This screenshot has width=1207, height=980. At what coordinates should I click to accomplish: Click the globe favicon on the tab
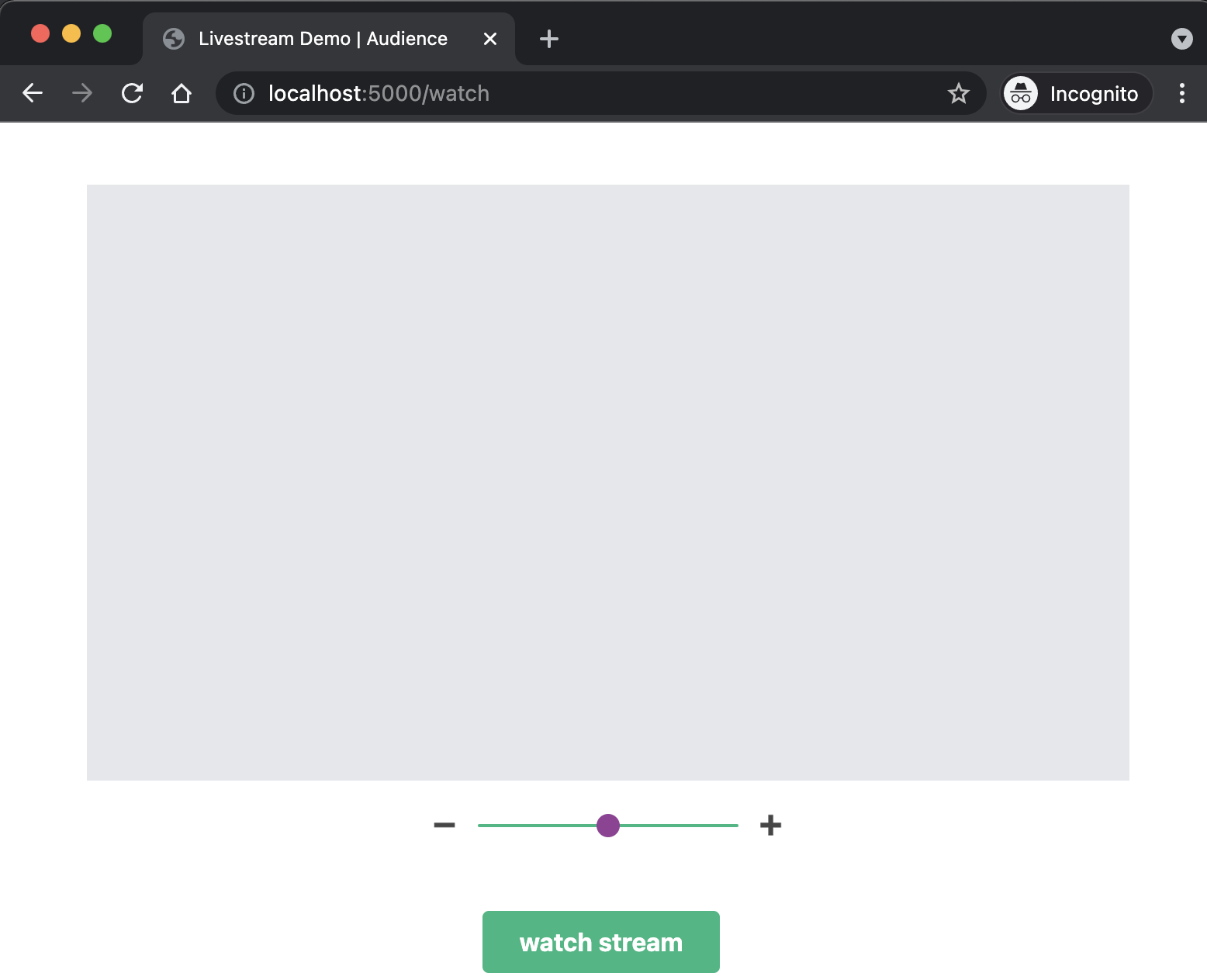tap(174, 38)
